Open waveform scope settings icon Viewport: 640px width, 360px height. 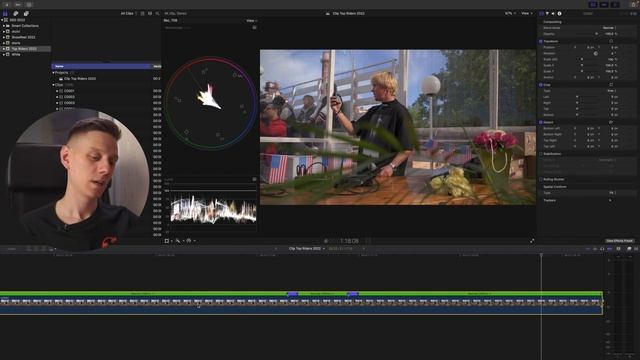click(254, 179)
